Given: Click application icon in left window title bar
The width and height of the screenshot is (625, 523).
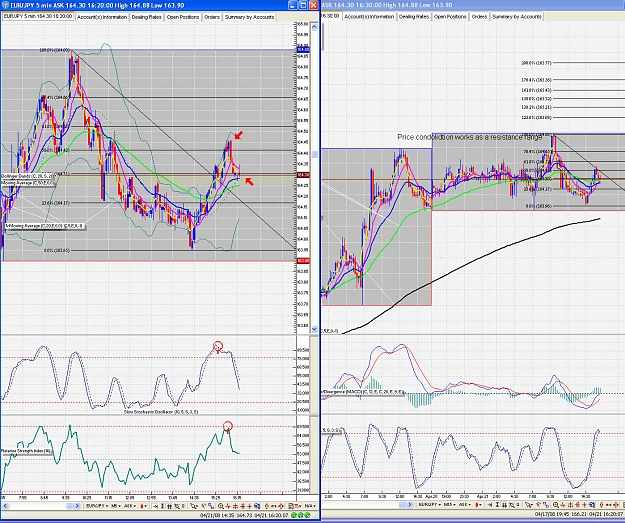Looking at the screenshot, I should point(4,5).
